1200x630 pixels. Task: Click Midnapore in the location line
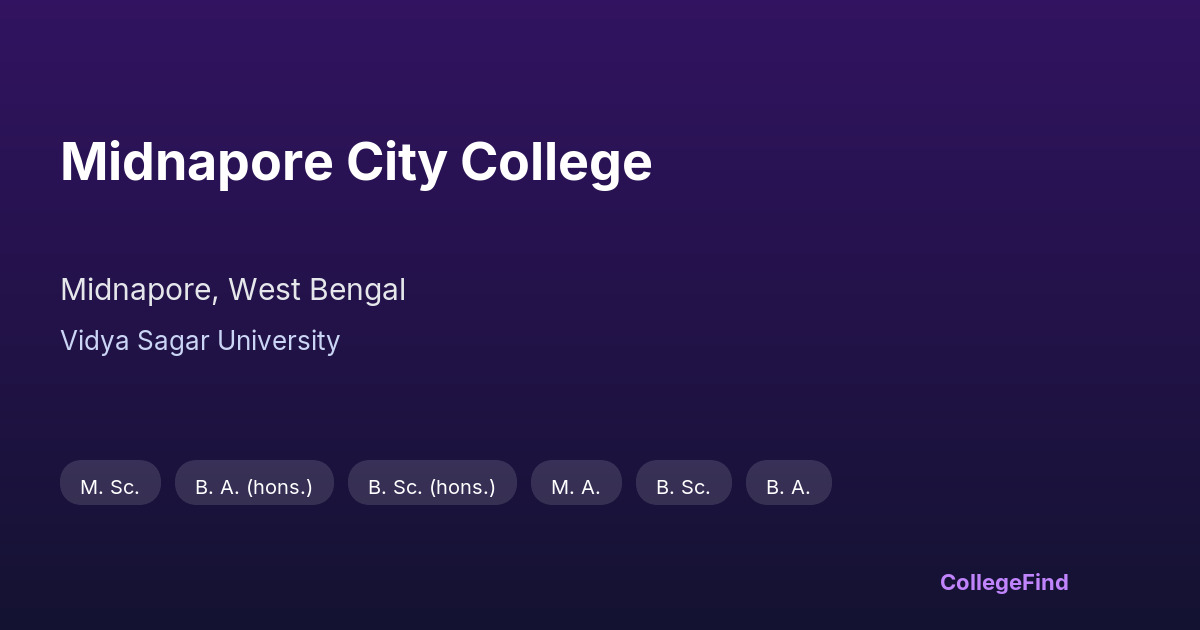point(138,290)
